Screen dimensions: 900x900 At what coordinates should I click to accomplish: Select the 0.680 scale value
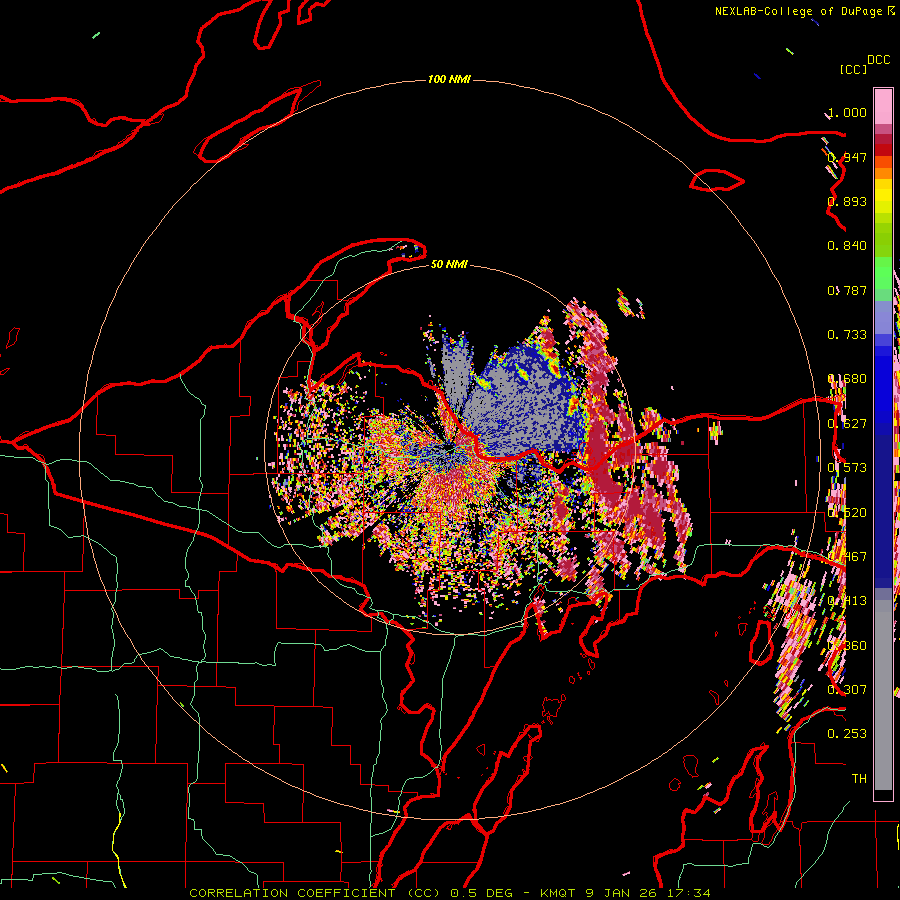tap(847, 379)
